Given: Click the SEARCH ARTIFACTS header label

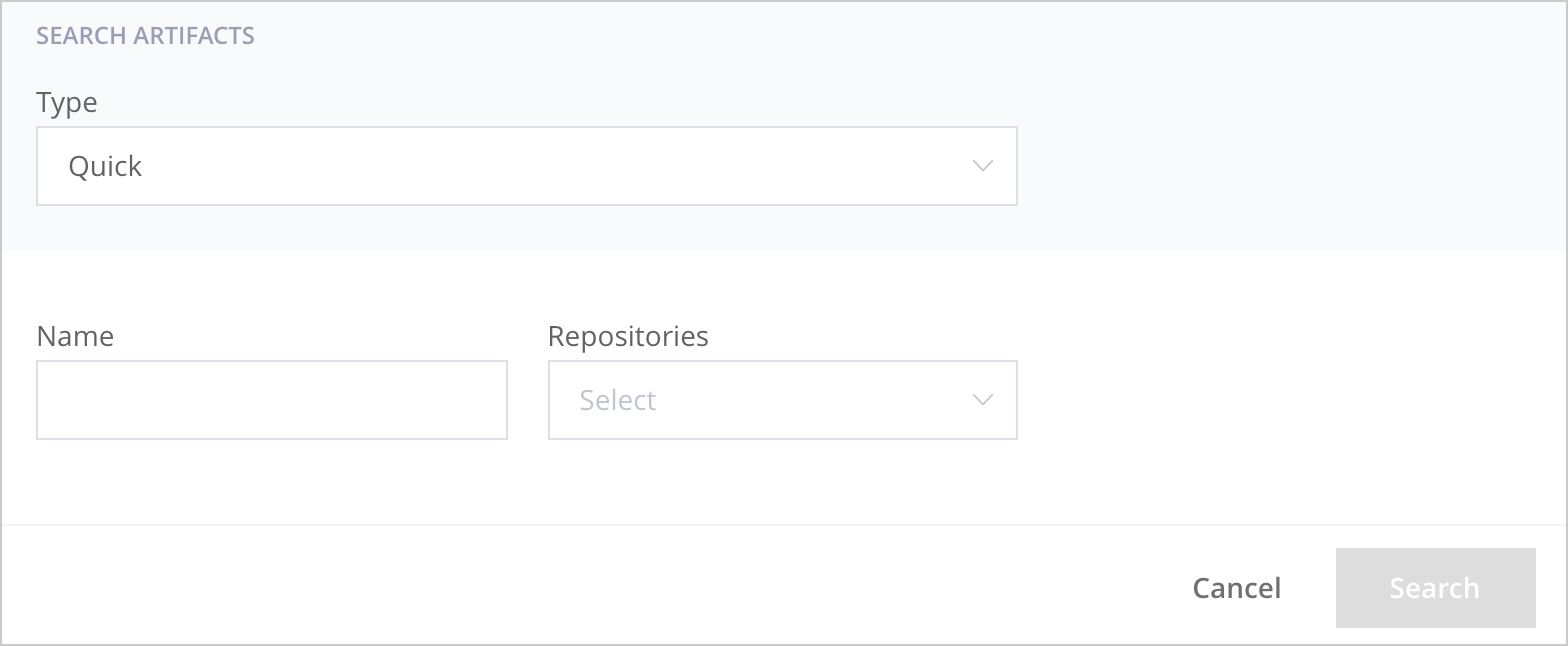Looking at the screenshot, I should 145,35.
